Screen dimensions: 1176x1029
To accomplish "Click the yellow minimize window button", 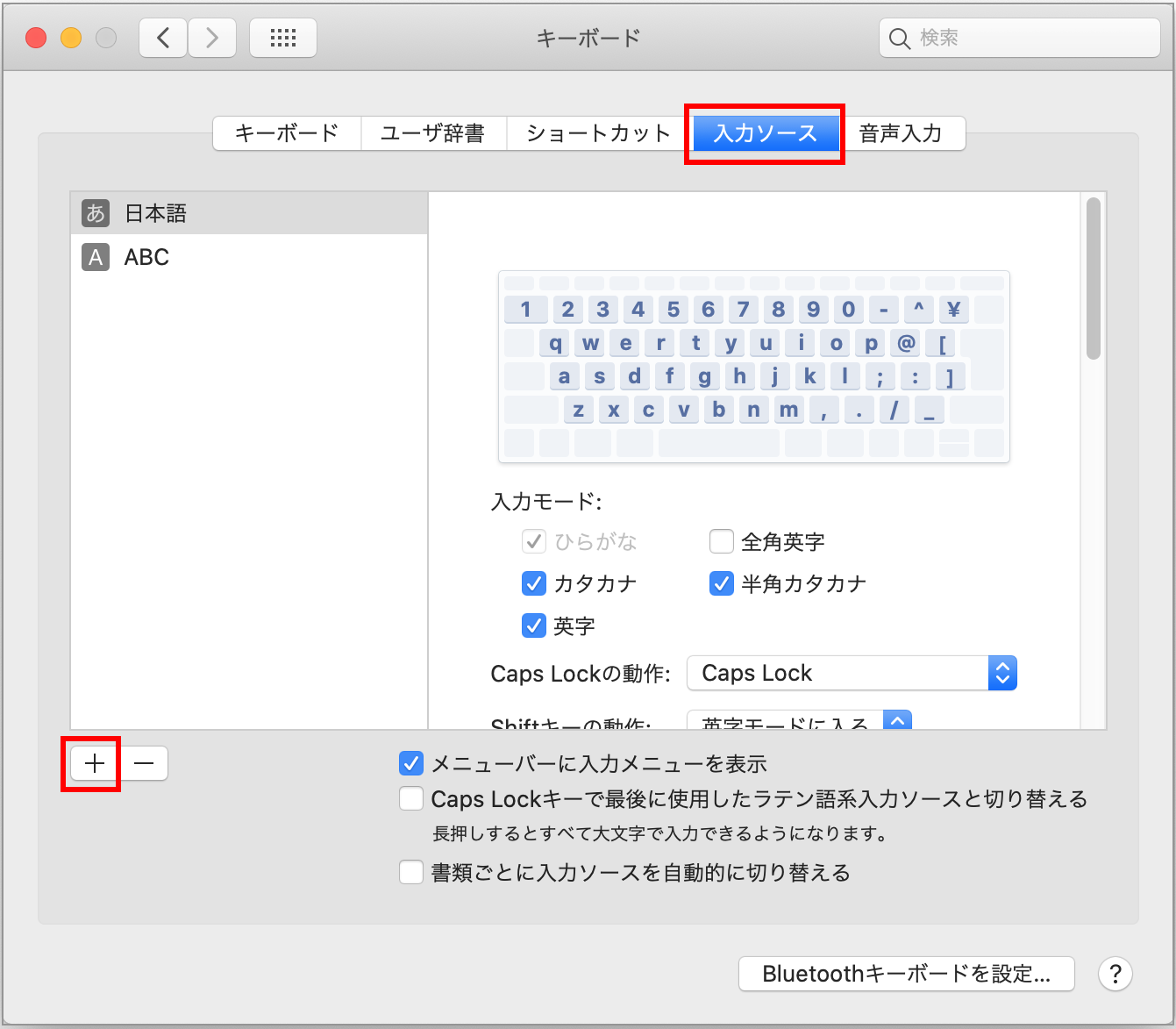I will point(71,38).
